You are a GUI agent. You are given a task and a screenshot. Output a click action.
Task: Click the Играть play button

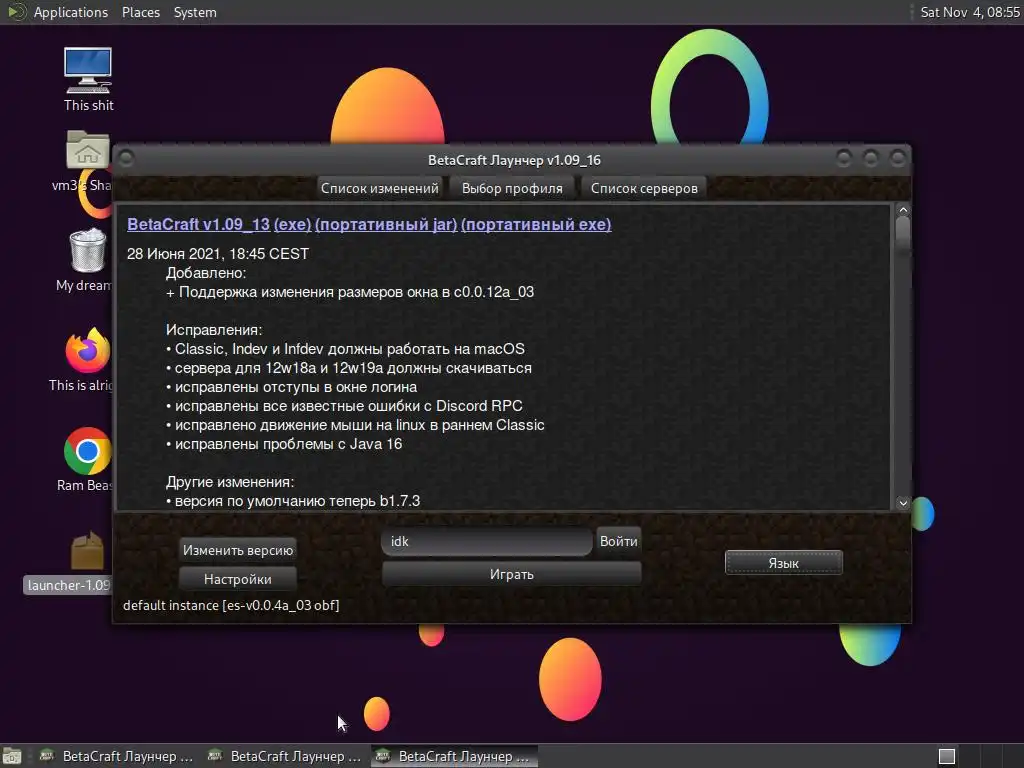(511, 574)
